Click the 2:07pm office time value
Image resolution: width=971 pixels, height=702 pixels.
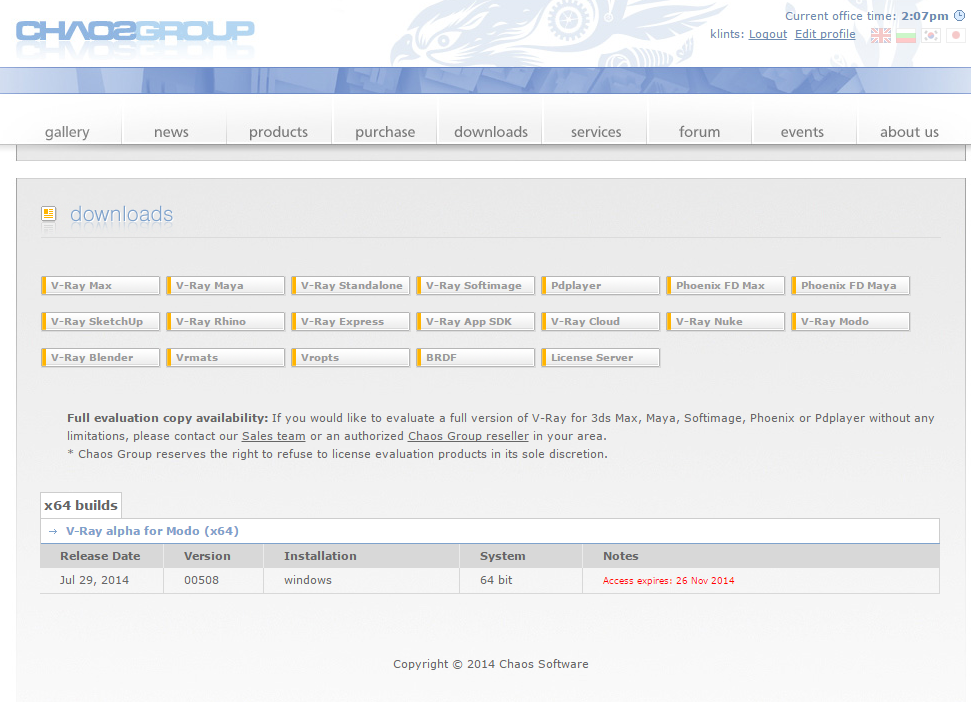tap(925, 16)
